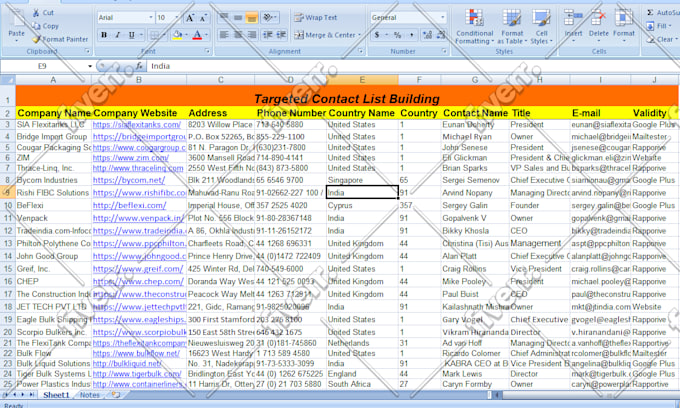Click the Decrease Indent icon

click(268, 35)
